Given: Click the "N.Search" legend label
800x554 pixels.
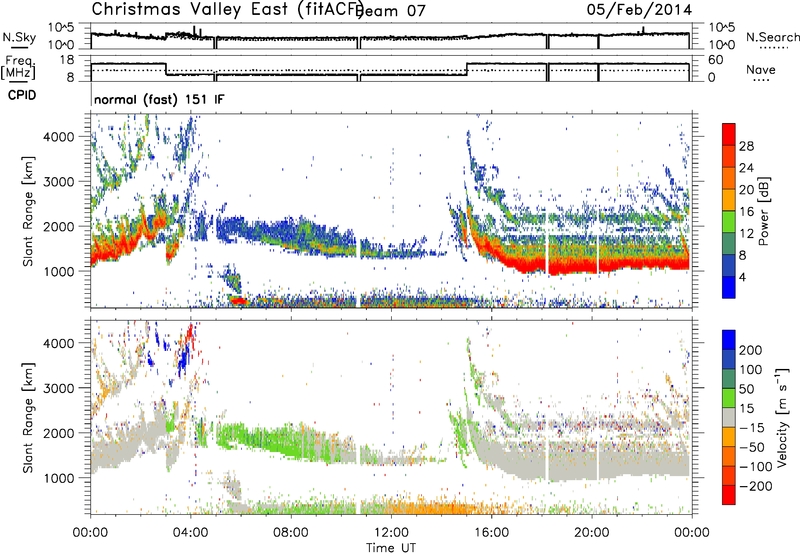Looking at the screenshot, I should click(x=772, y=37).
